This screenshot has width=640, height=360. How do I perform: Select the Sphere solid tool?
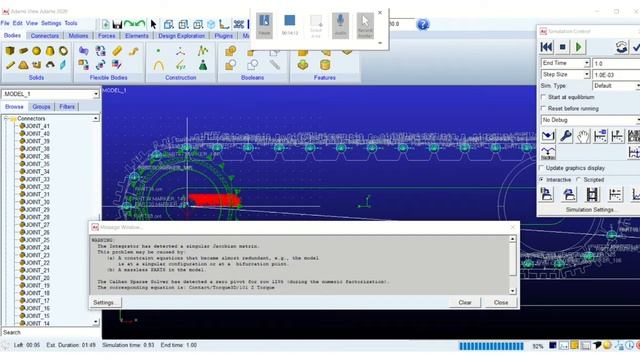(37, 51)
